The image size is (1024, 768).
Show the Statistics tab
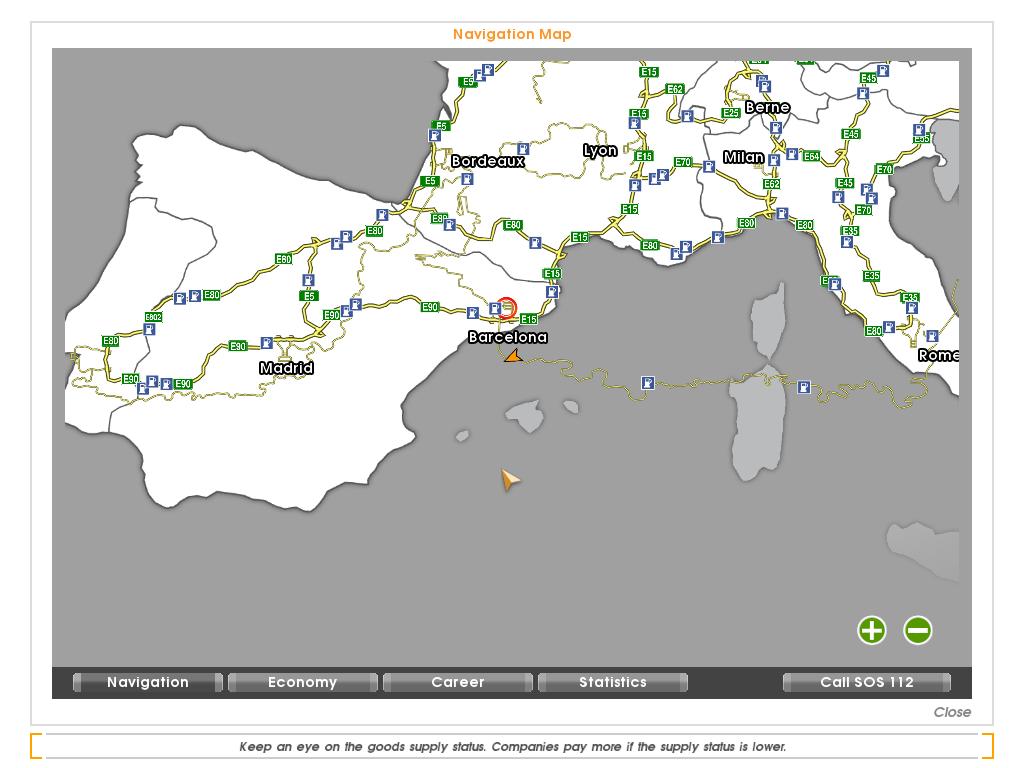[x=612, y=682]
